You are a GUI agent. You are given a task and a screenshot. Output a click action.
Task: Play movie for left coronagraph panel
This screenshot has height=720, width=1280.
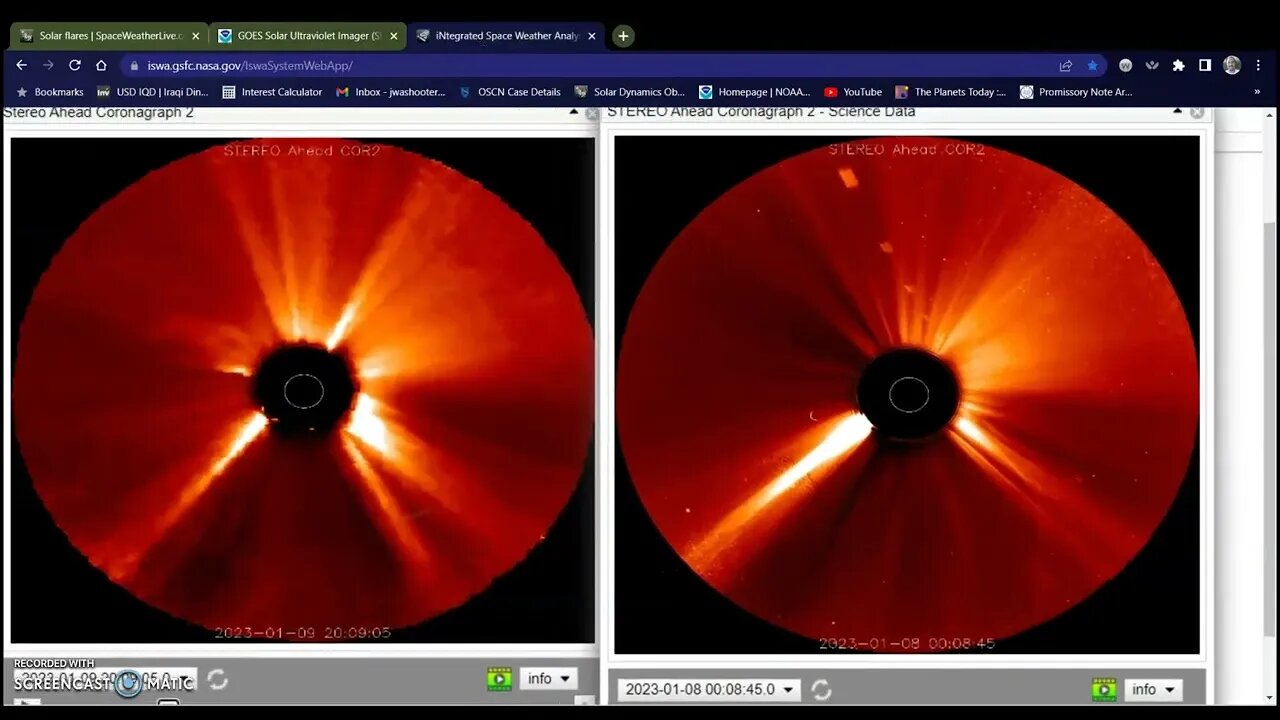pos(499,679)
